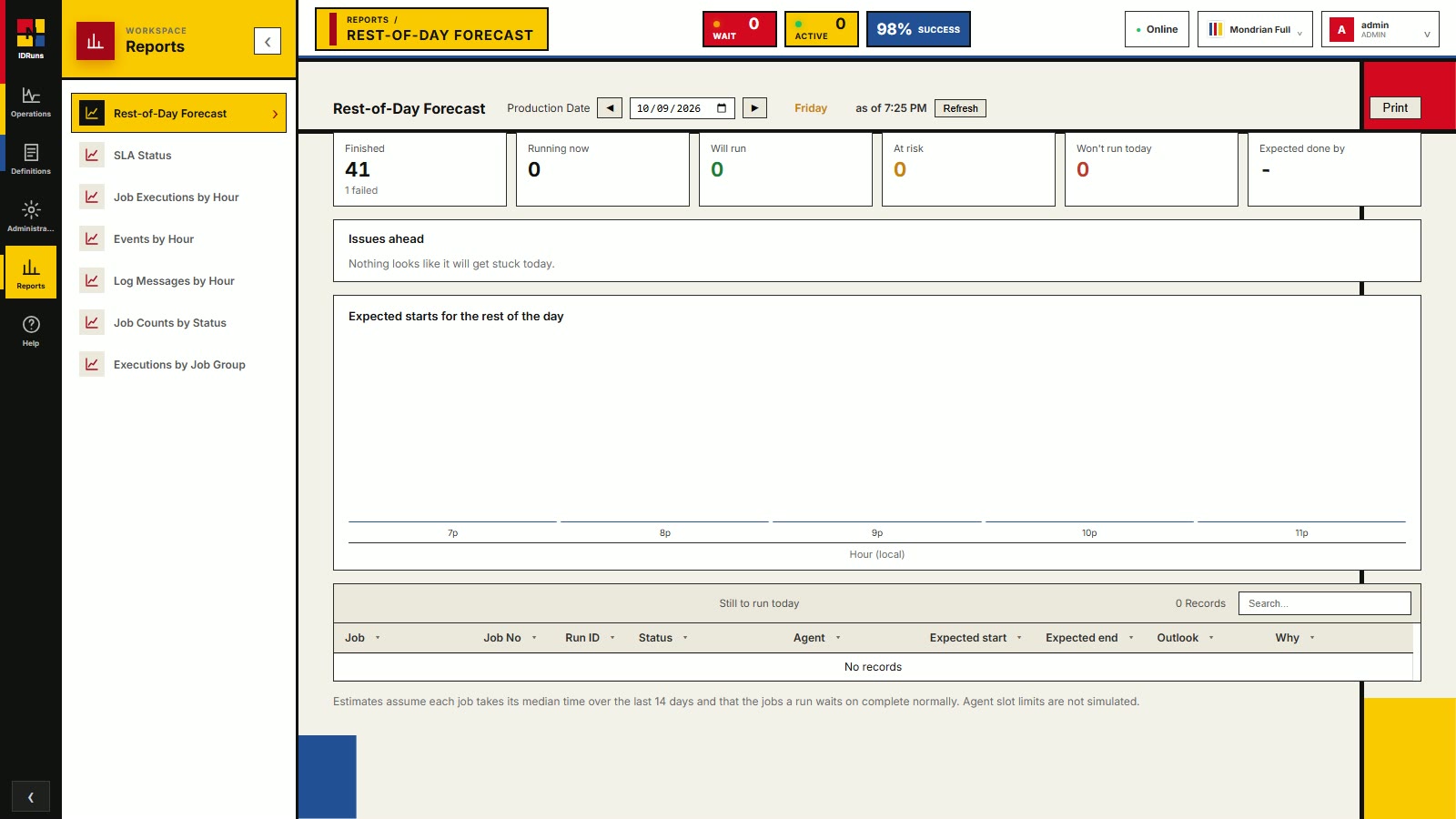Image resolution: width=1456 pixels, height=819 pixels.
Task: Click the Print button
Action: [1395, 107]
